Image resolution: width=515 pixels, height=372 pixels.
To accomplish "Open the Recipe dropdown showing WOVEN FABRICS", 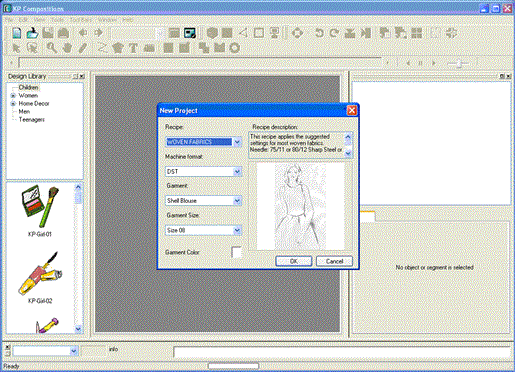I will coord(237,142).
